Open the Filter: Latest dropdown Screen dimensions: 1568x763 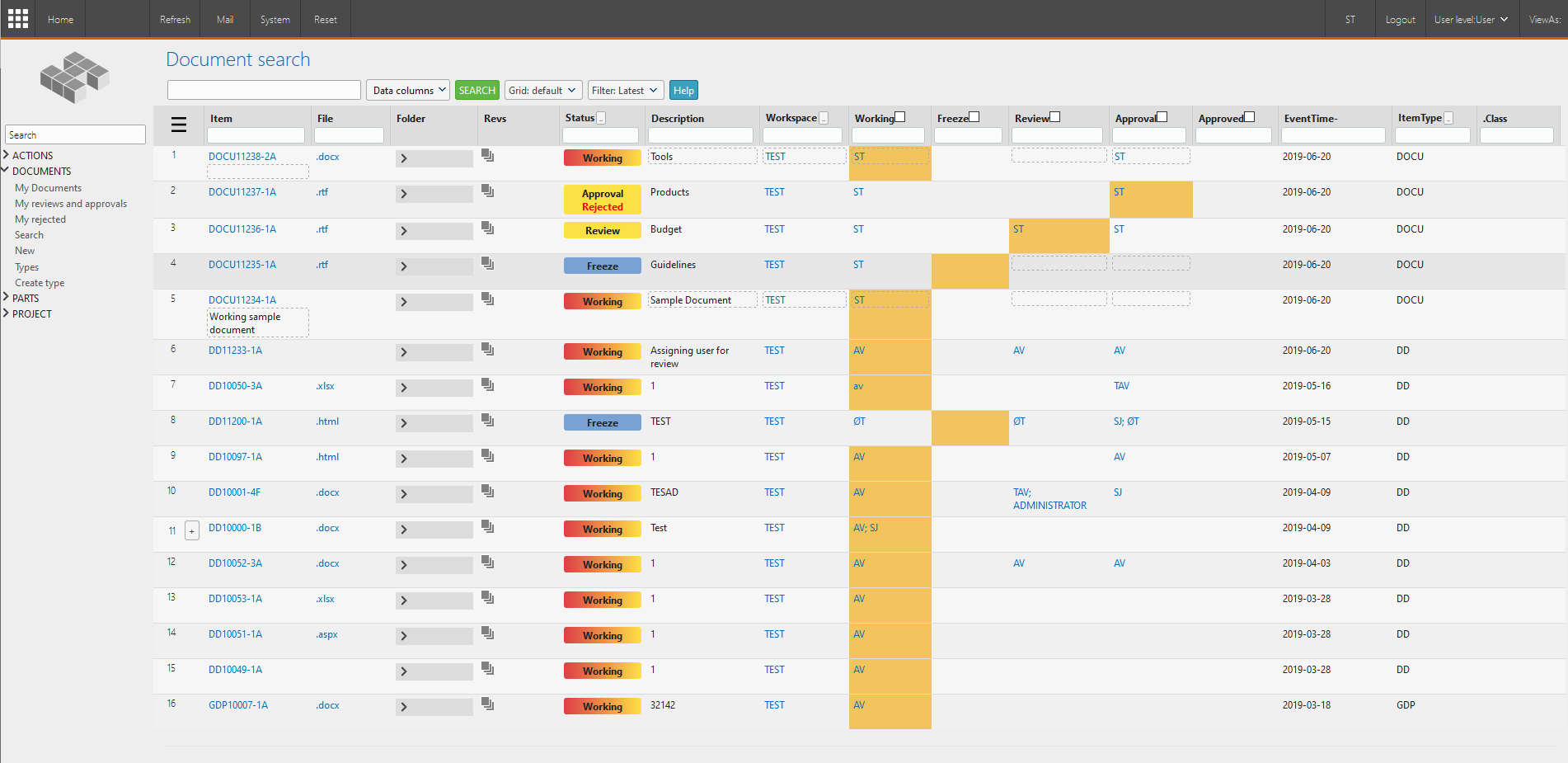pyautogui.click(x=626, y=90)
